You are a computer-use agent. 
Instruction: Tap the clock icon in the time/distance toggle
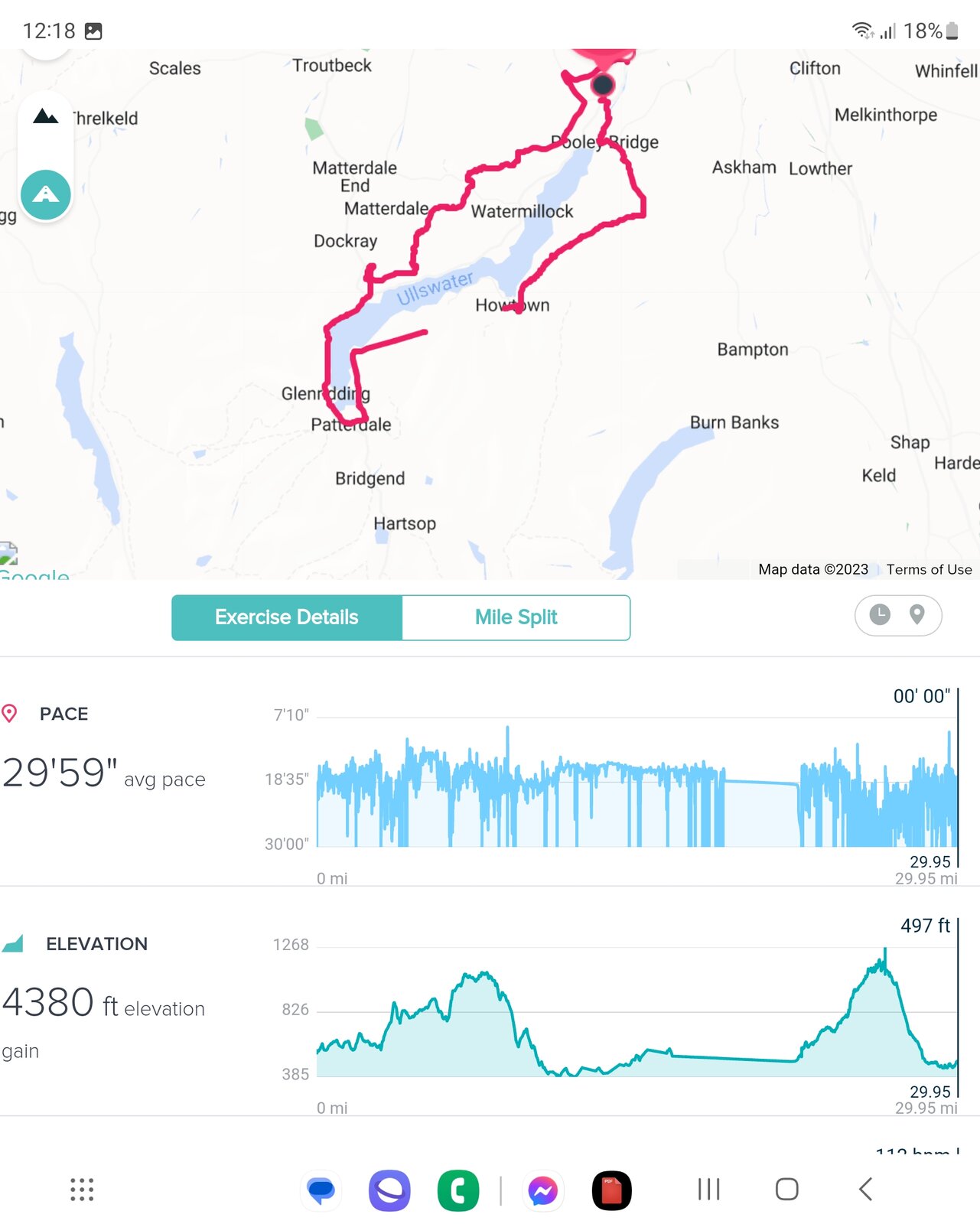[880, 614]
